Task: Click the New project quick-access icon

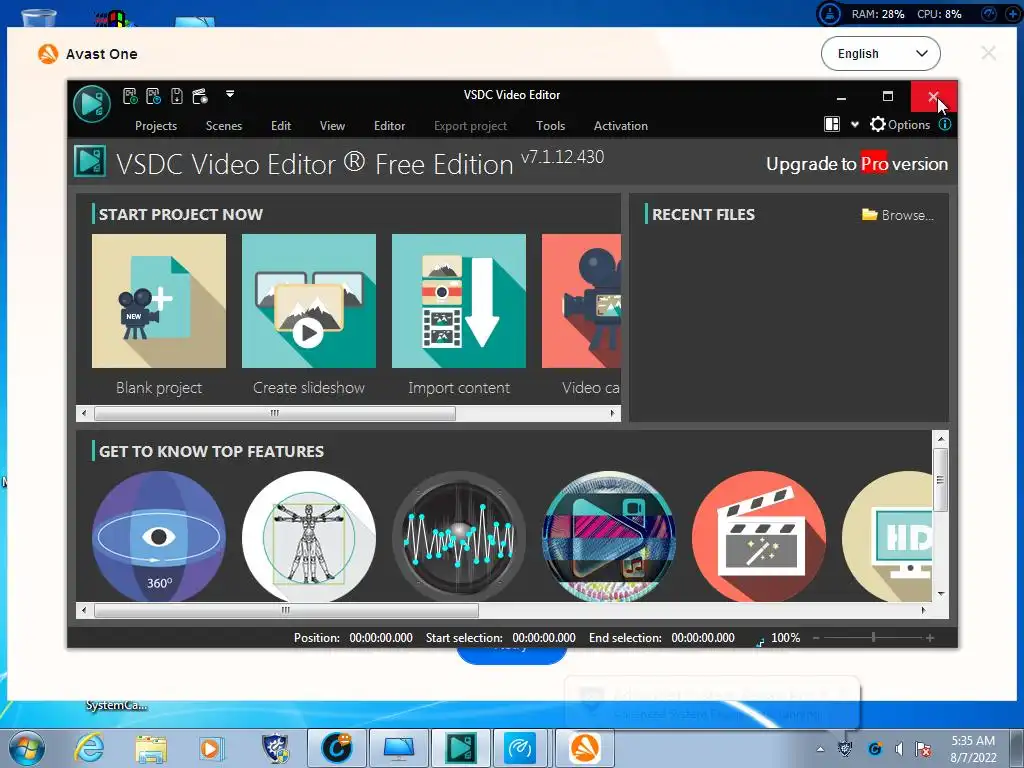Action: pyautogui.click(x=130, y=97)
